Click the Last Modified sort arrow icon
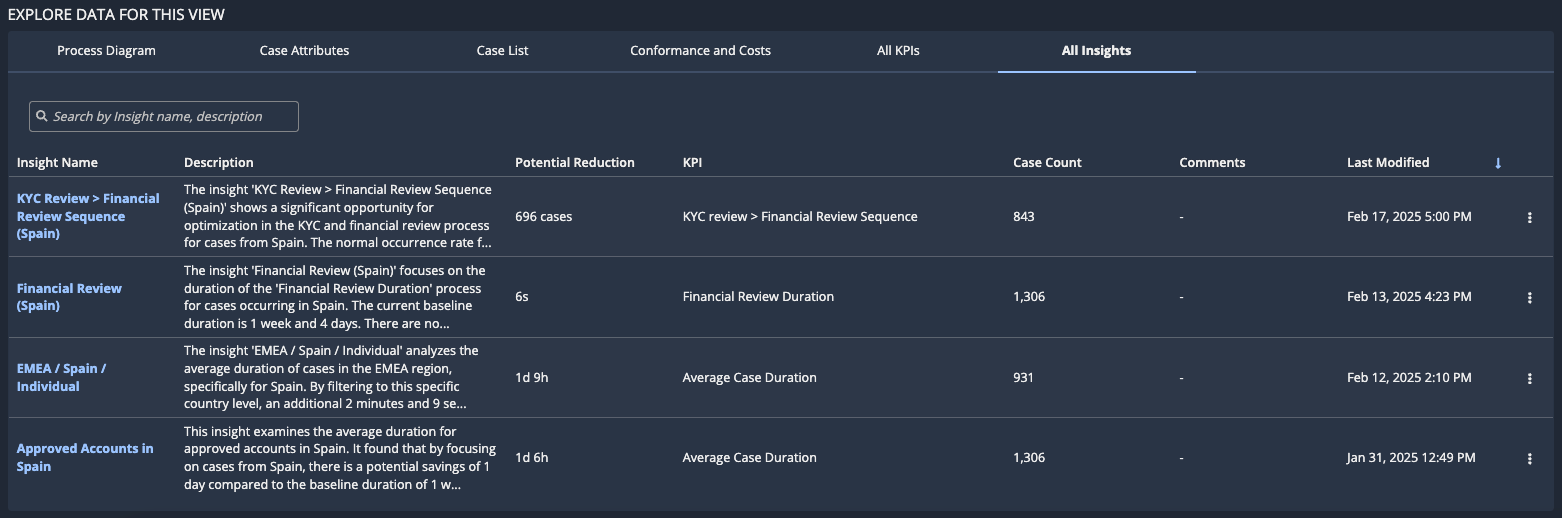Viewport: 1562px width, 518px height. point(1498,163)
